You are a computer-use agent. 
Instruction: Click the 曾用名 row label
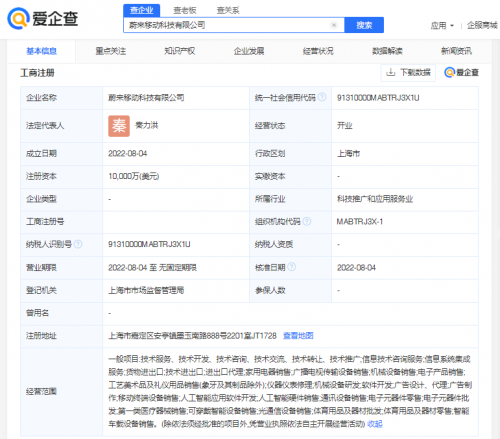pos(37,313)
